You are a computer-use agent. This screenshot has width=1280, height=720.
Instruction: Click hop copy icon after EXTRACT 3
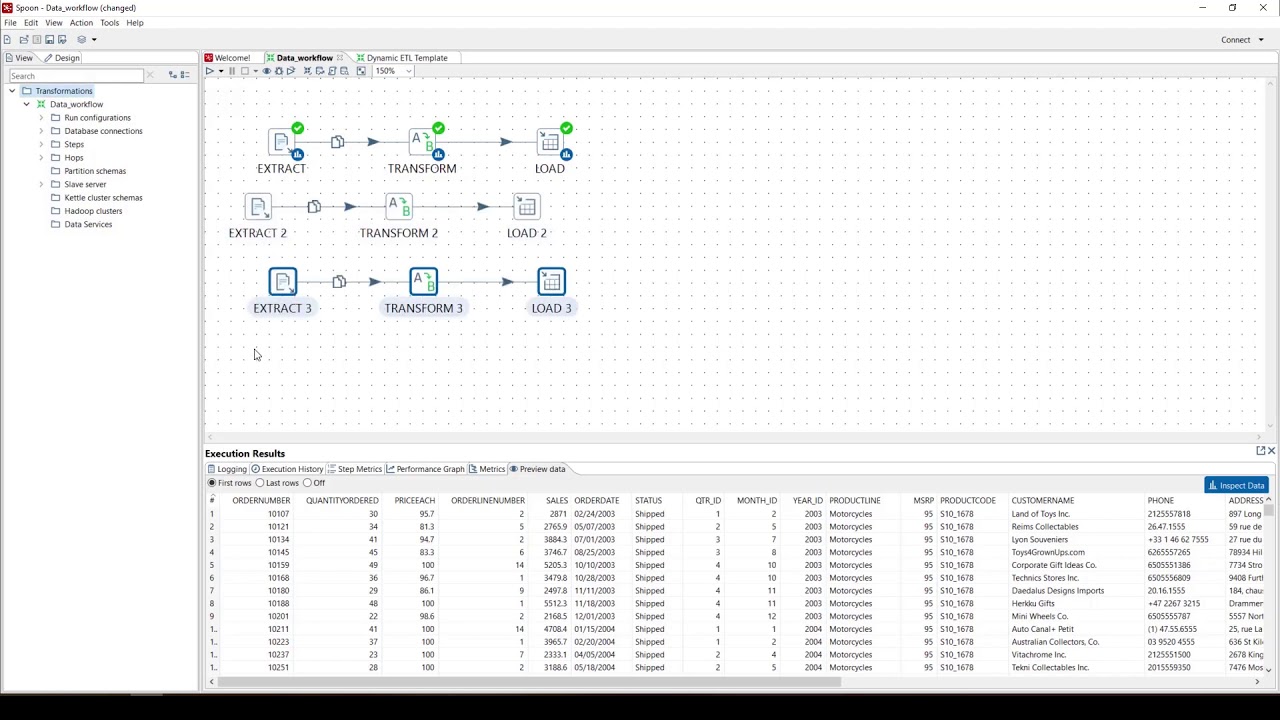pos(339,282)
